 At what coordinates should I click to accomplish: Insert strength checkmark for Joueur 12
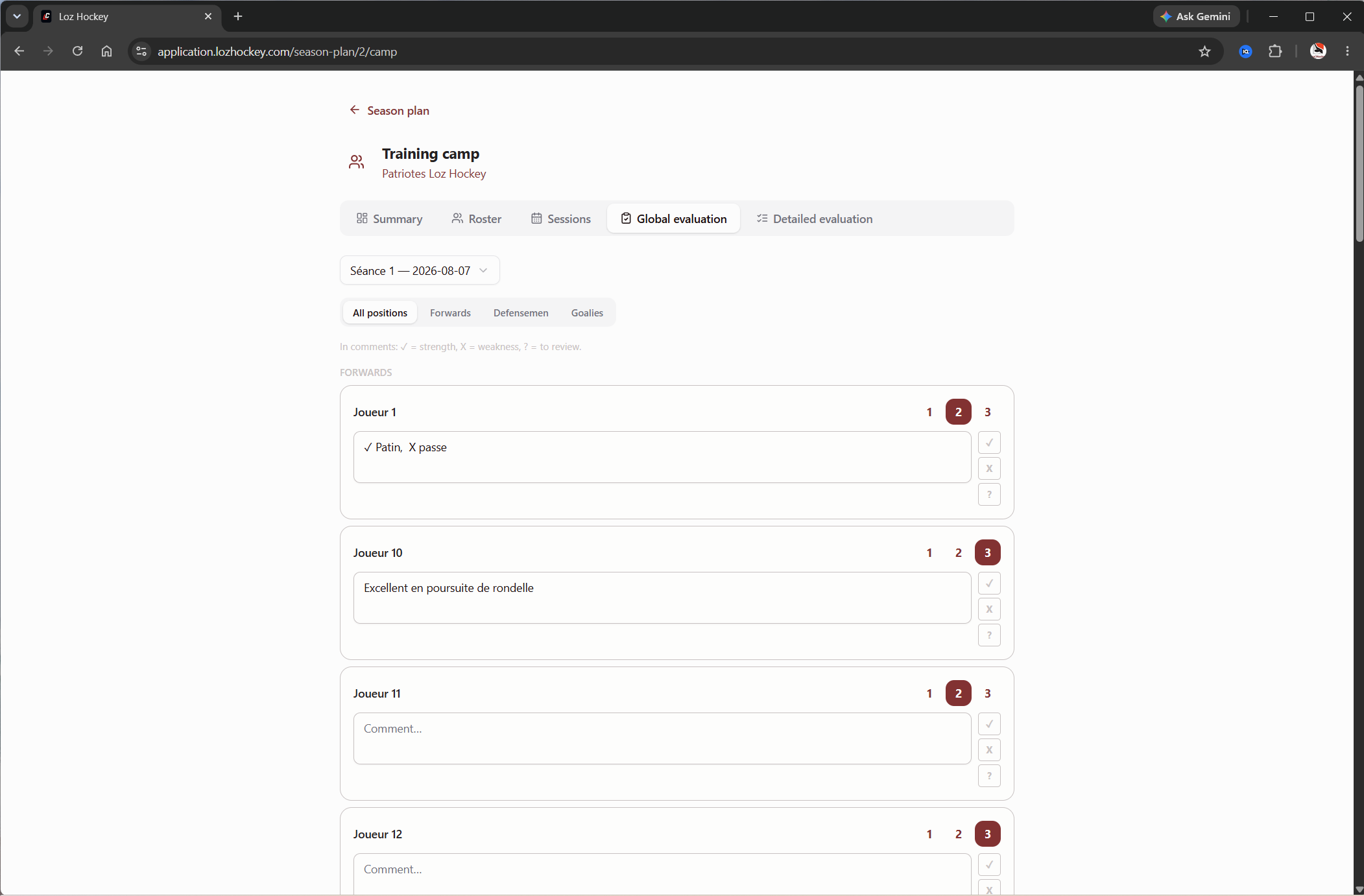(x=989, y=865)
